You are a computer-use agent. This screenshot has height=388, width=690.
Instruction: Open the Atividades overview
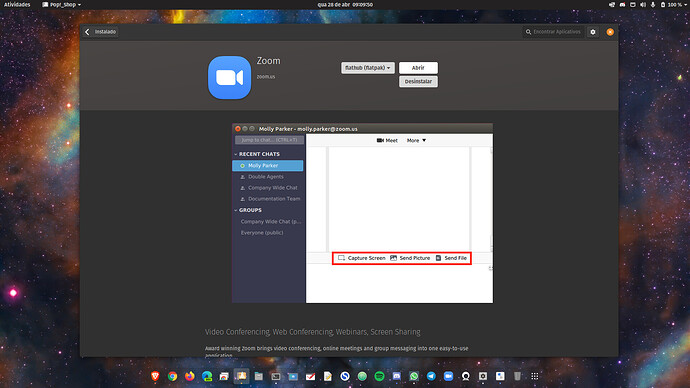coord(17,4)
